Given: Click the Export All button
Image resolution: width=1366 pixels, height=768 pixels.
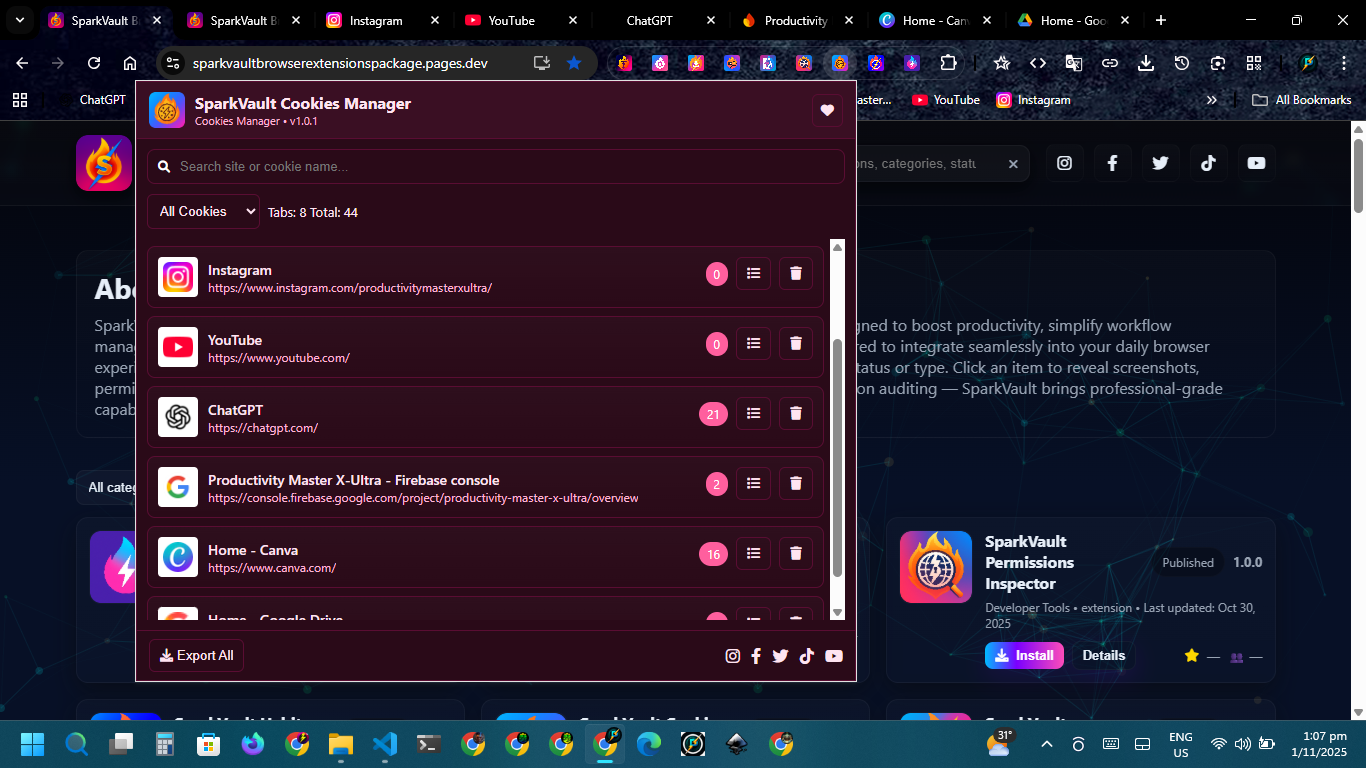Looking at the screenshot, I should pyautogui.click(x=197, y=656).
